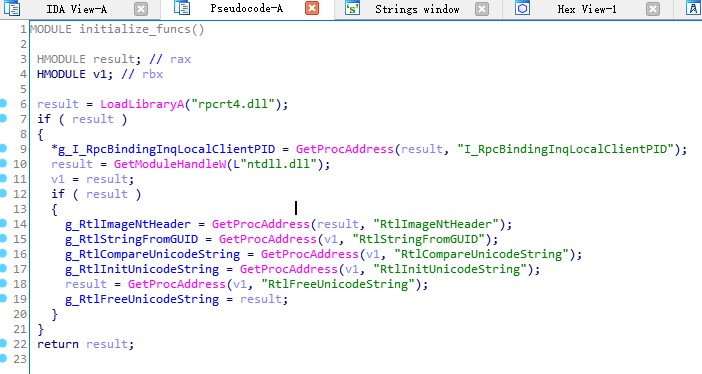The width and height of the screenshot is (702, 374).
Task: Click the "RtlImageNtHeader" string literal
Action: point(436,224)
